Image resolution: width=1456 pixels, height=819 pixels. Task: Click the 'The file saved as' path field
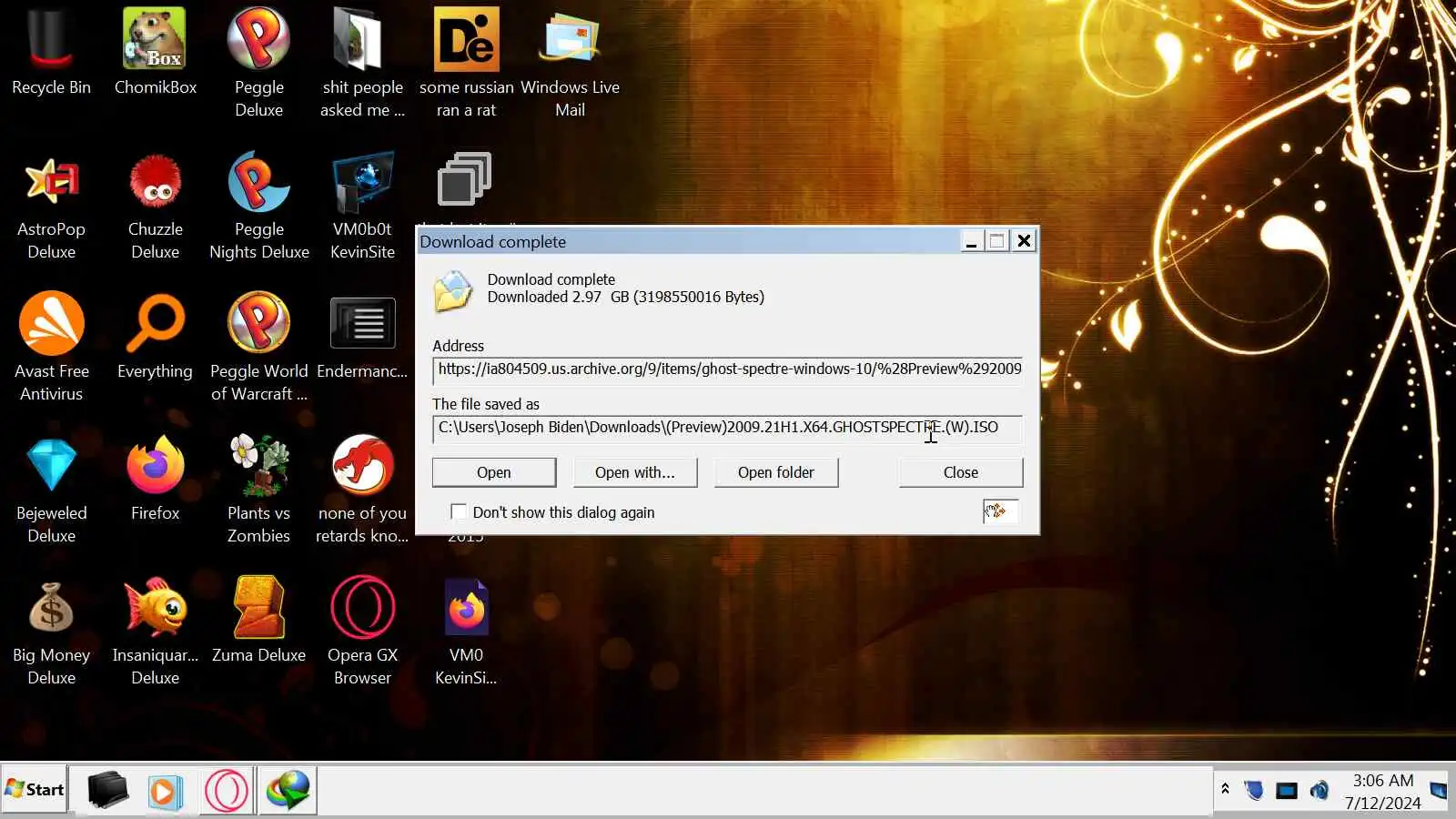click(728, 428)
